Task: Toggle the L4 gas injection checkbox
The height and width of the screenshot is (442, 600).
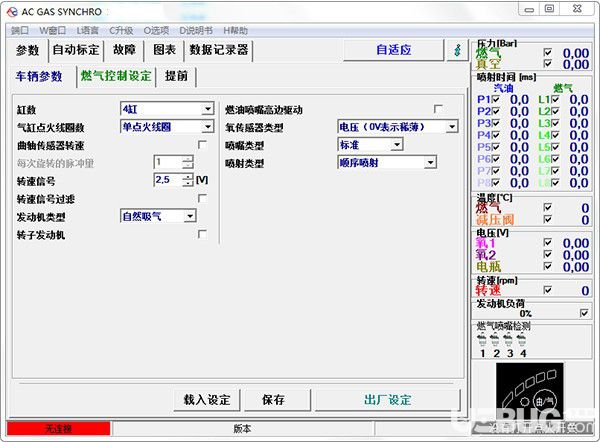Action: [555, 135]
